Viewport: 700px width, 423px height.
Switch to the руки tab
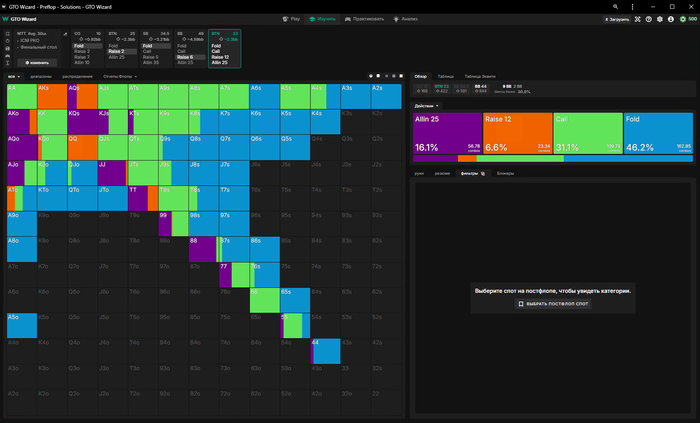[x=419, y=174]
